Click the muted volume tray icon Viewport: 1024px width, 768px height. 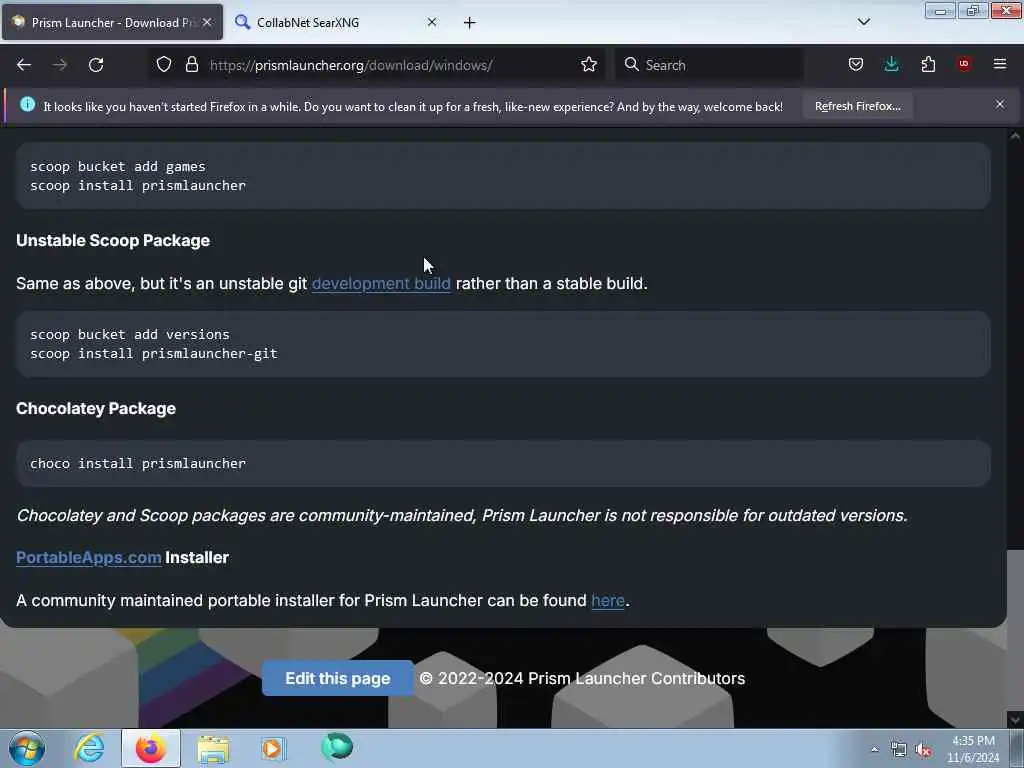[923, 750]
